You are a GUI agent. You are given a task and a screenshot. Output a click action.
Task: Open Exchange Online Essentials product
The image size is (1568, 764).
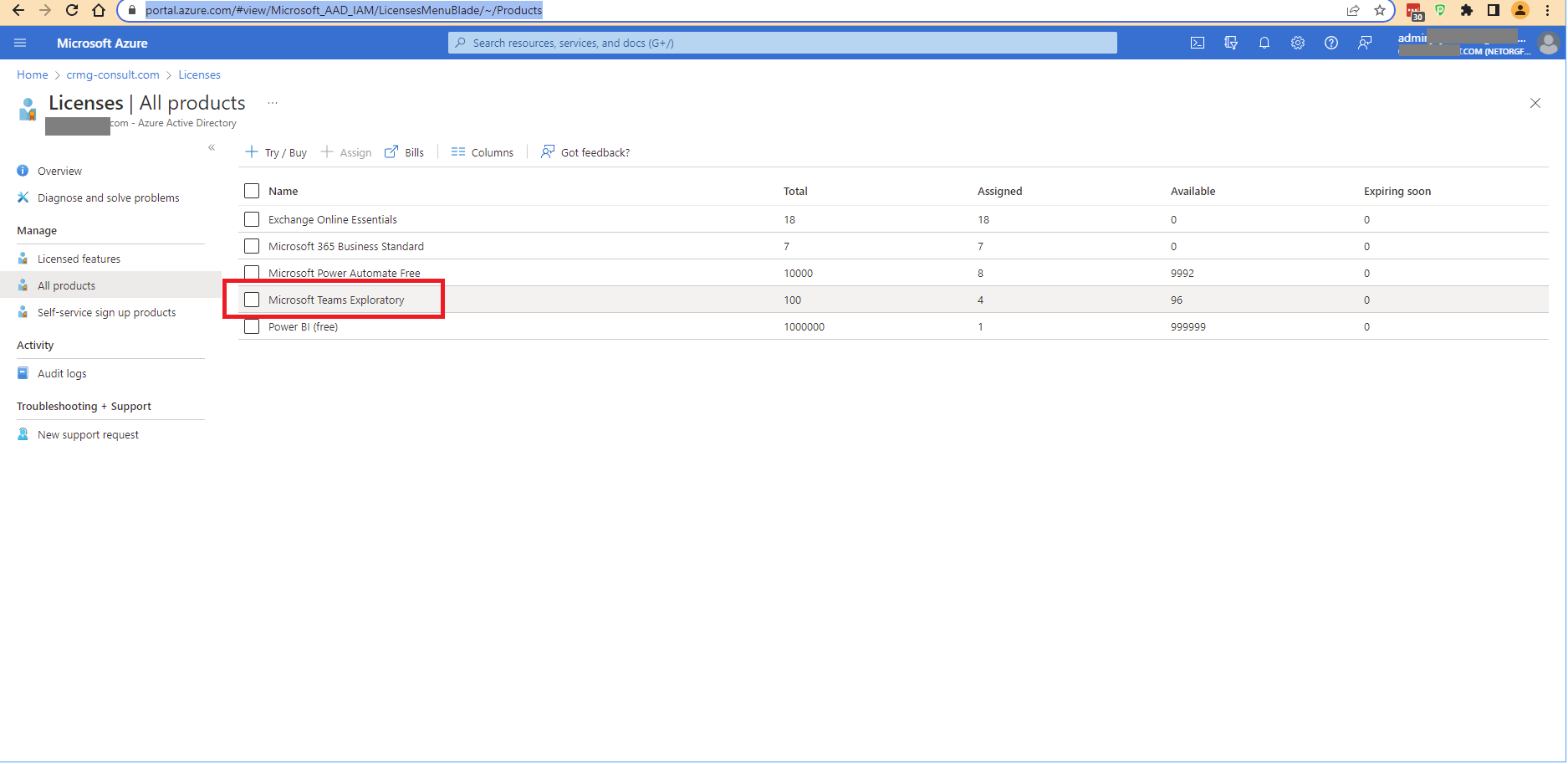pos(333,219)
